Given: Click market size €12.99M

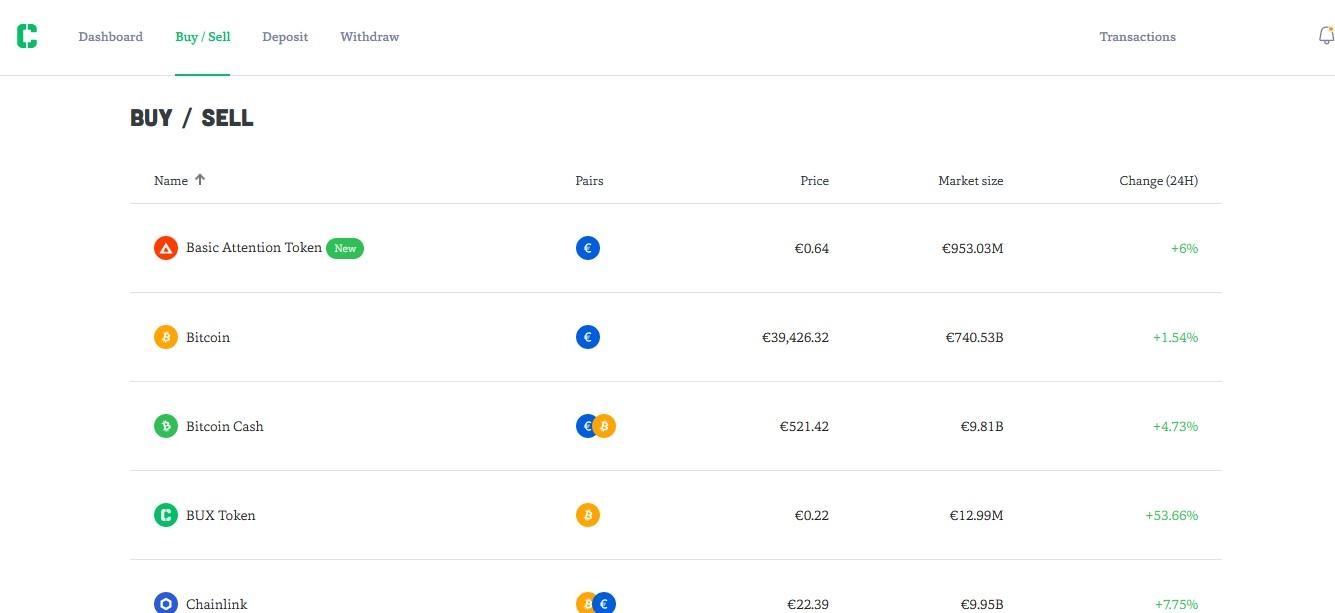Looking at the screenshot, I should coord(977,515).
